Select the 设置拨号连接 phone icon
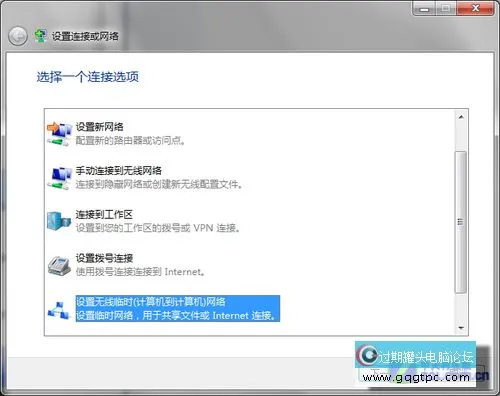500x396 pixels. click(59, 265)
